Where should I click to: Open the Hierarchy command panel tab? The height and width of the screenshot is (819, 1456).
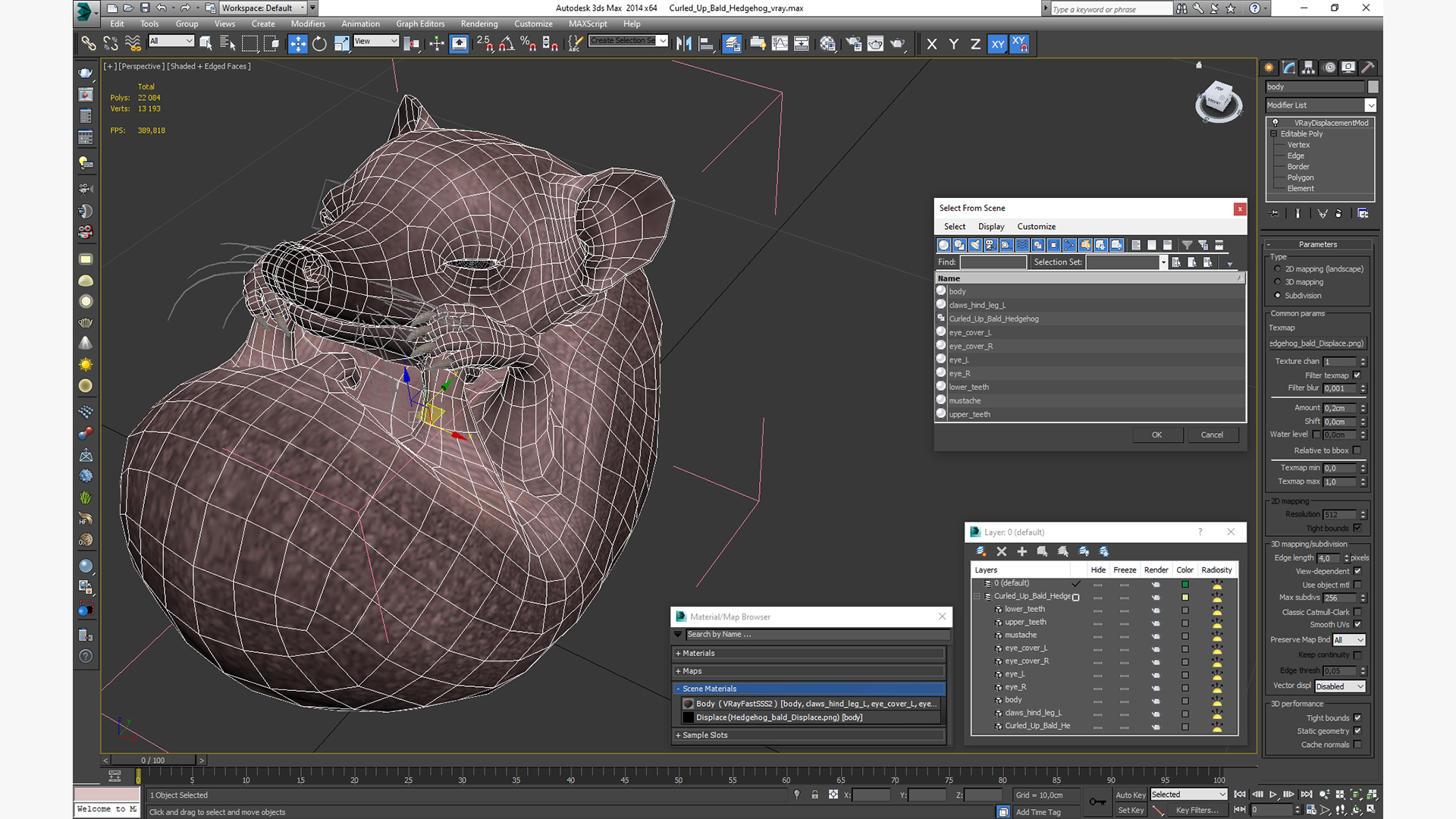(1309, 67)
